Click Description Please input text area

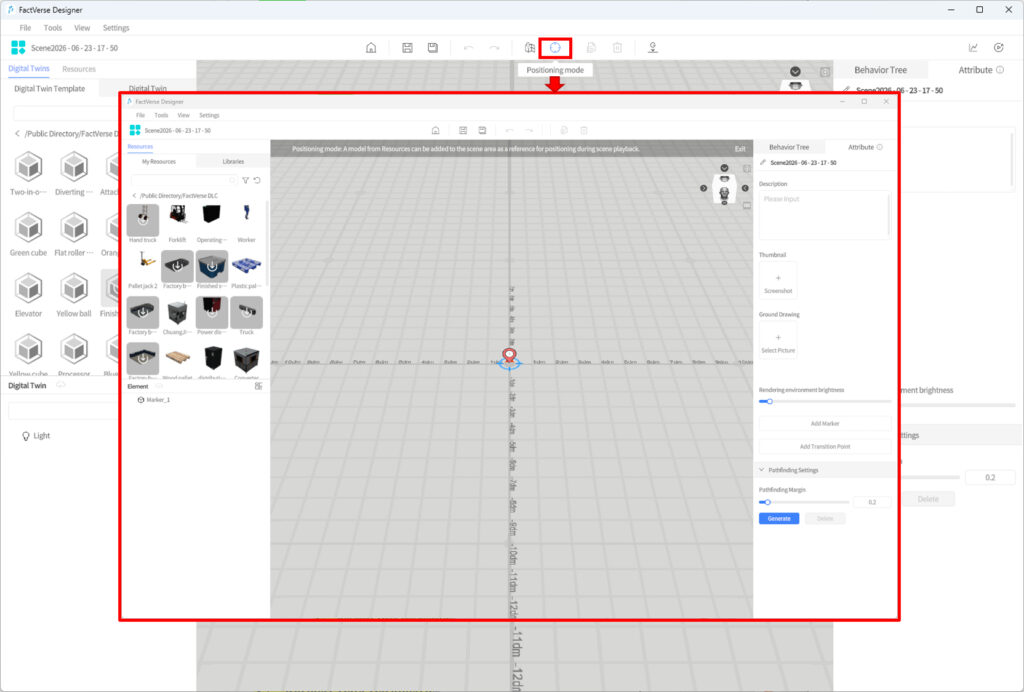click(824, 215)
